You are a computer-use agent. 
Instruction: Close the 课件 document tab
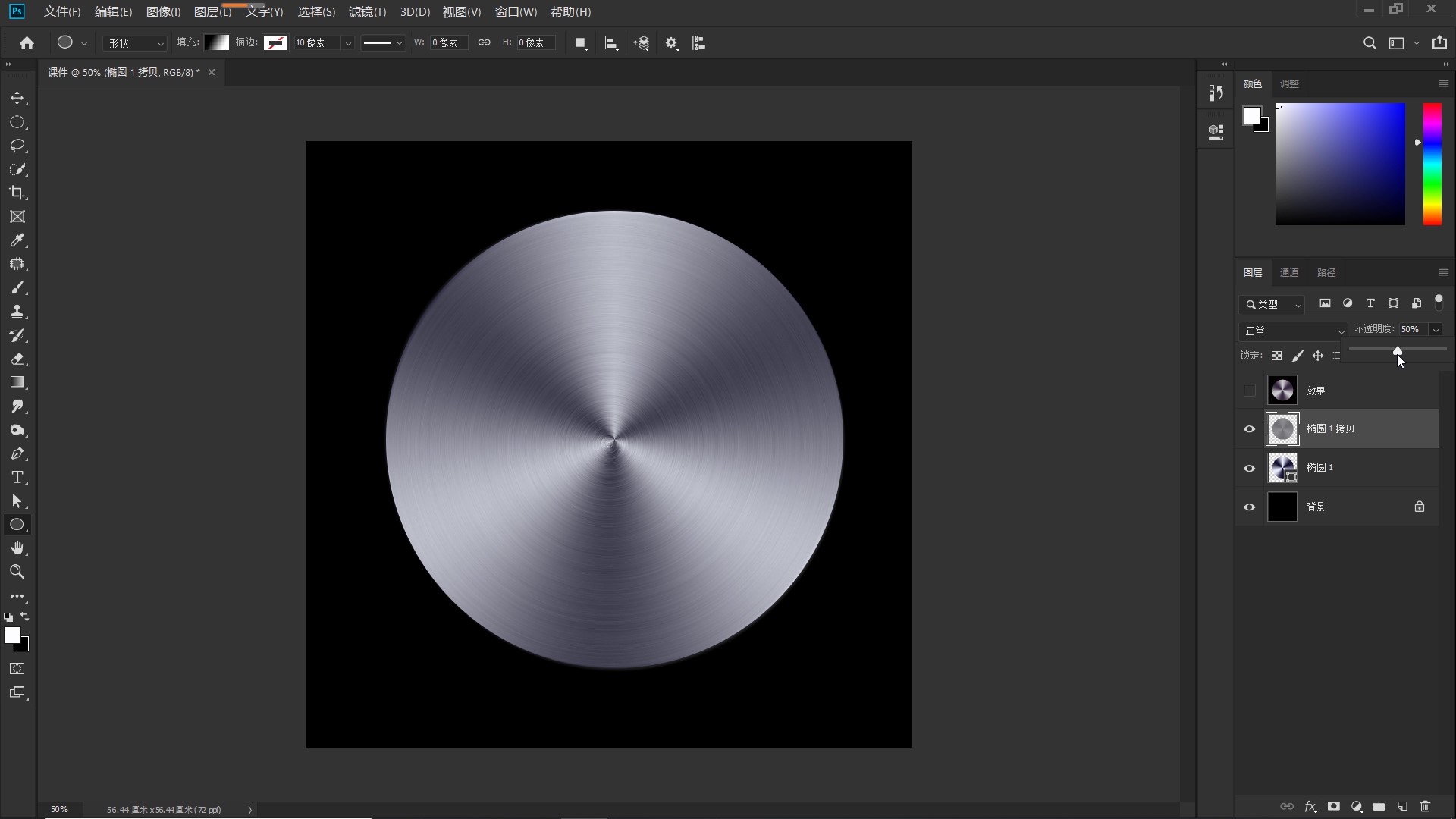point(212,72)
